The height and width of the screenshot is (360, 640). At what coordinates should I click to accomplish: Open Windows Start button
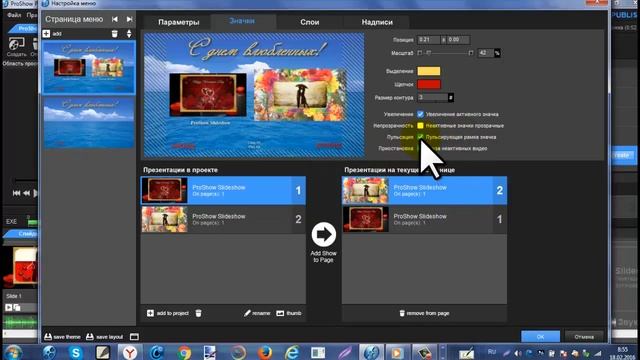[13, 352]
